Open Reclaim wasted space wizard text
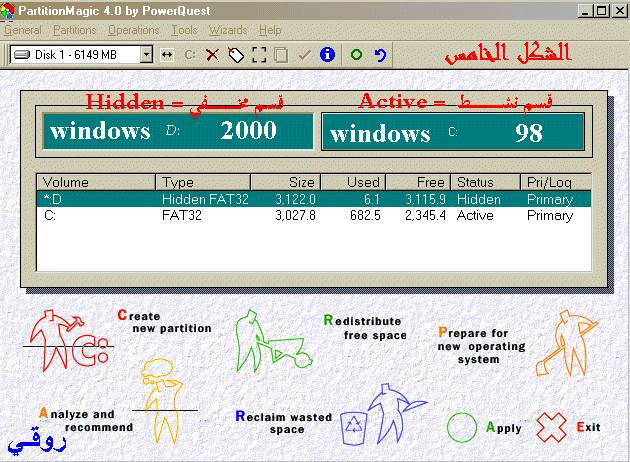This screenshot has width=630, height=462. pos(284,423)
